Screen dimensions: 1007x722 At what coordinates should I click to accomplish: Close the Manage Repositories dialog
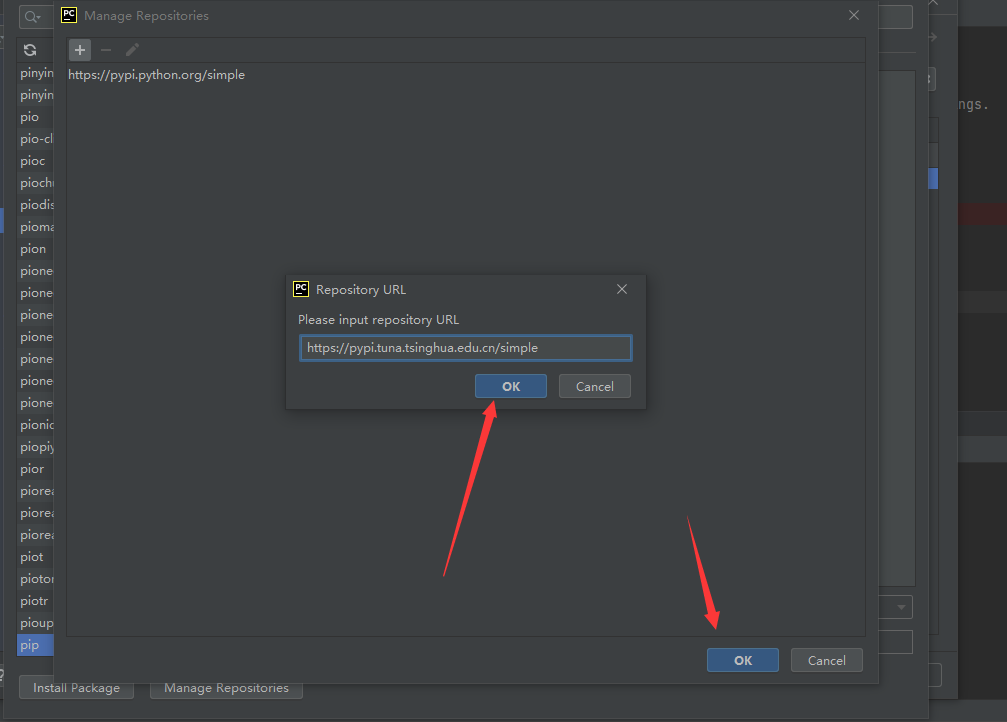point(854,15)
